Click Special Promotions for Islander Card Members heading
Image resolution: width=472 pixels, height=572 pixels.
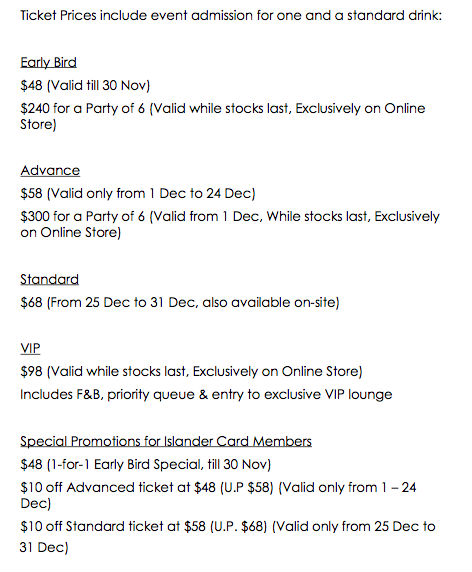(x=166, y=441)
